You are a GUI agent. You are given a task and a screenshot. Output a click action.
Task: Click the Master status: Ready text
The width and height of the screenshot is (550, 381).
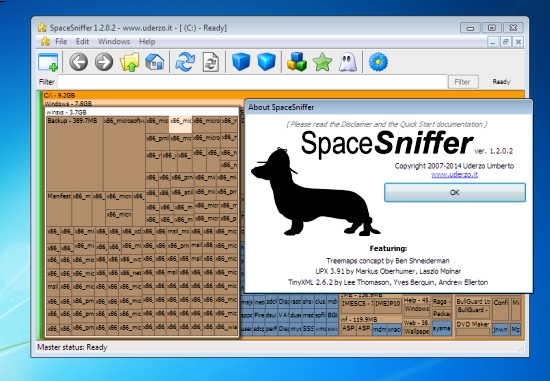pos(72,347)
